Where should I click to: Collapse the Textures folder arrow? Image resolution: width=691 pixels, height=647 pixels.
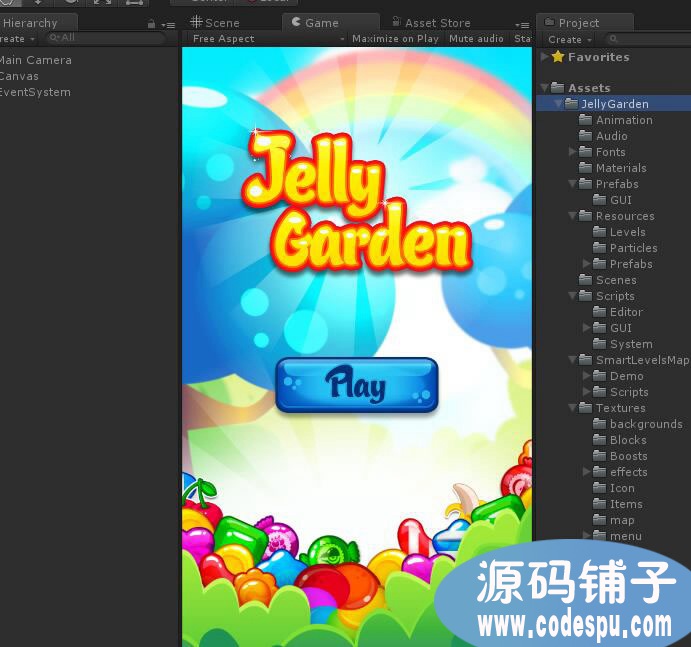572,408
